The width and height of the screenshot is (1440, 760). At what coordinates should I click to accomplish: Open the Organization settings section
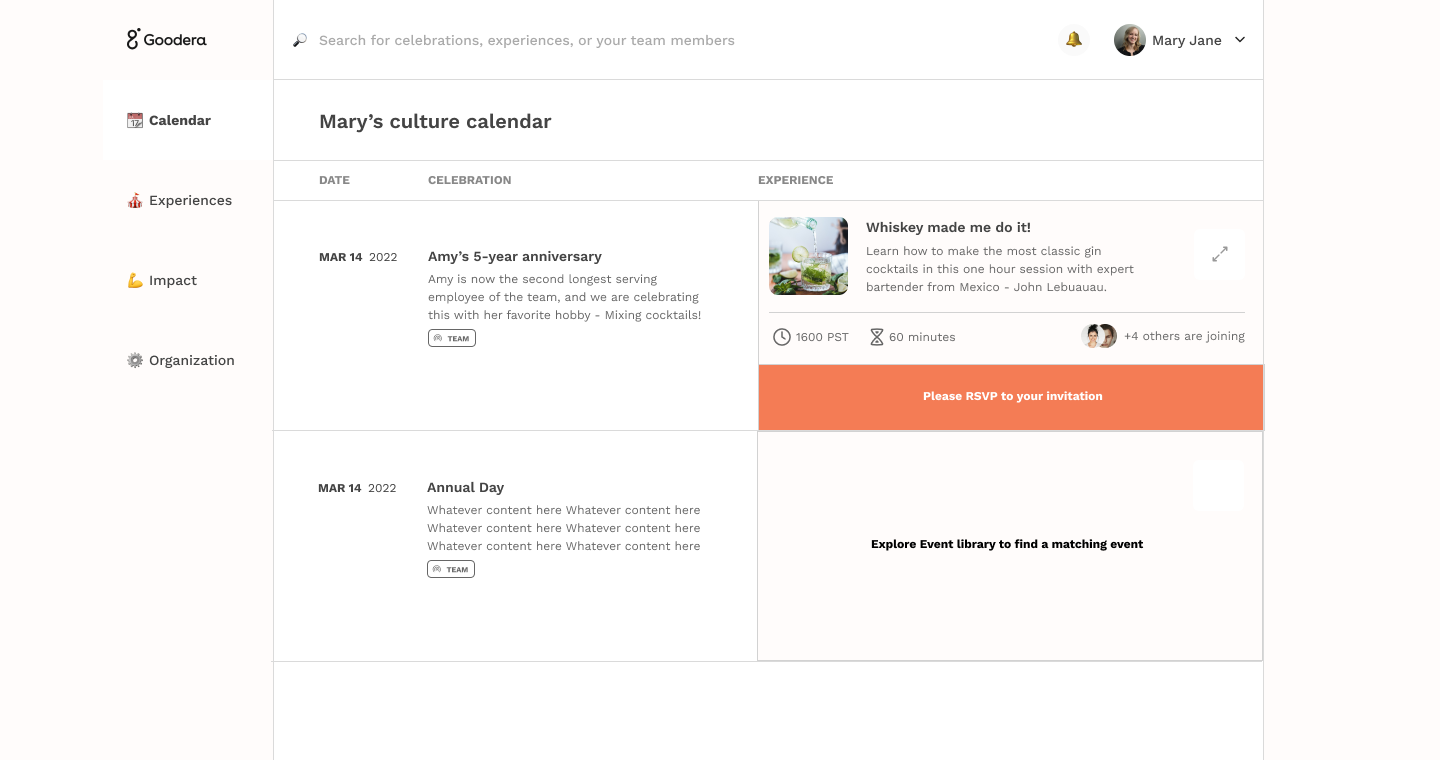(191, 360)
